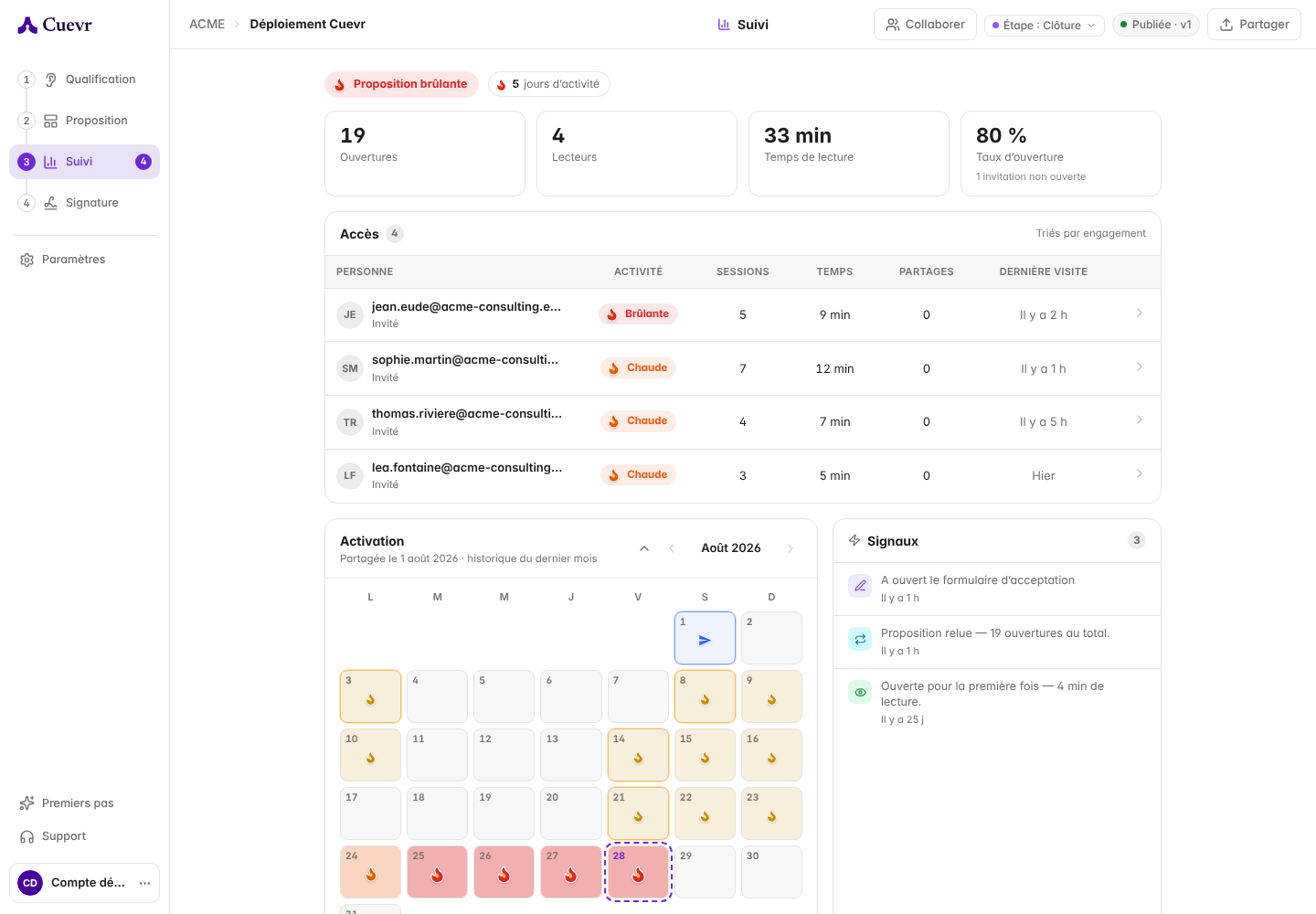Click the Publiée · v1 status badge

[1156, 25]
